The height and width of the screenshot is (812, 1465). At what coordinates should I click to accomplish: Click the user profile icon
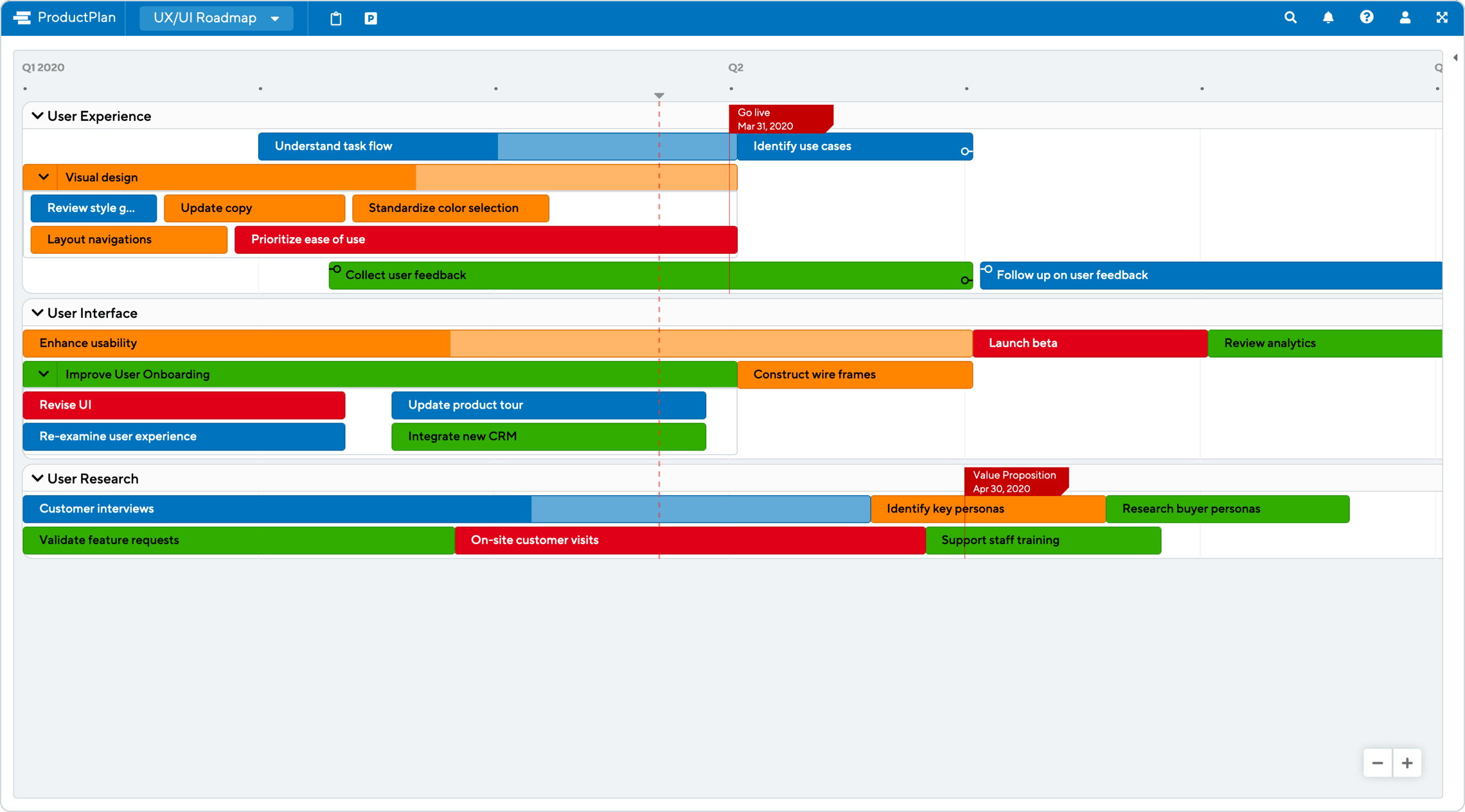coord(1405,17)
